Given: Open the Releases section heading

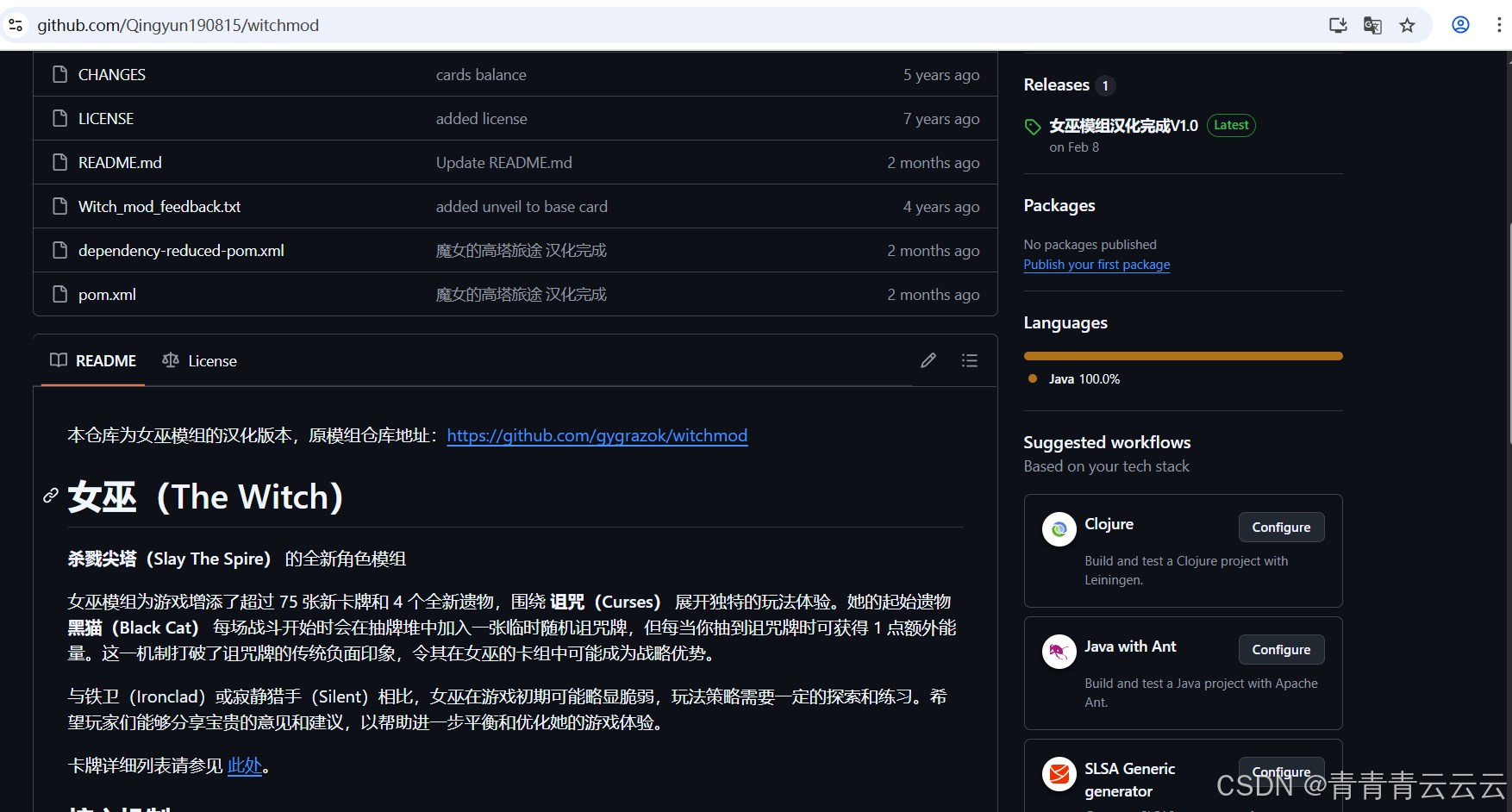Looking at the screenshot, I should tap(1057, 84).
